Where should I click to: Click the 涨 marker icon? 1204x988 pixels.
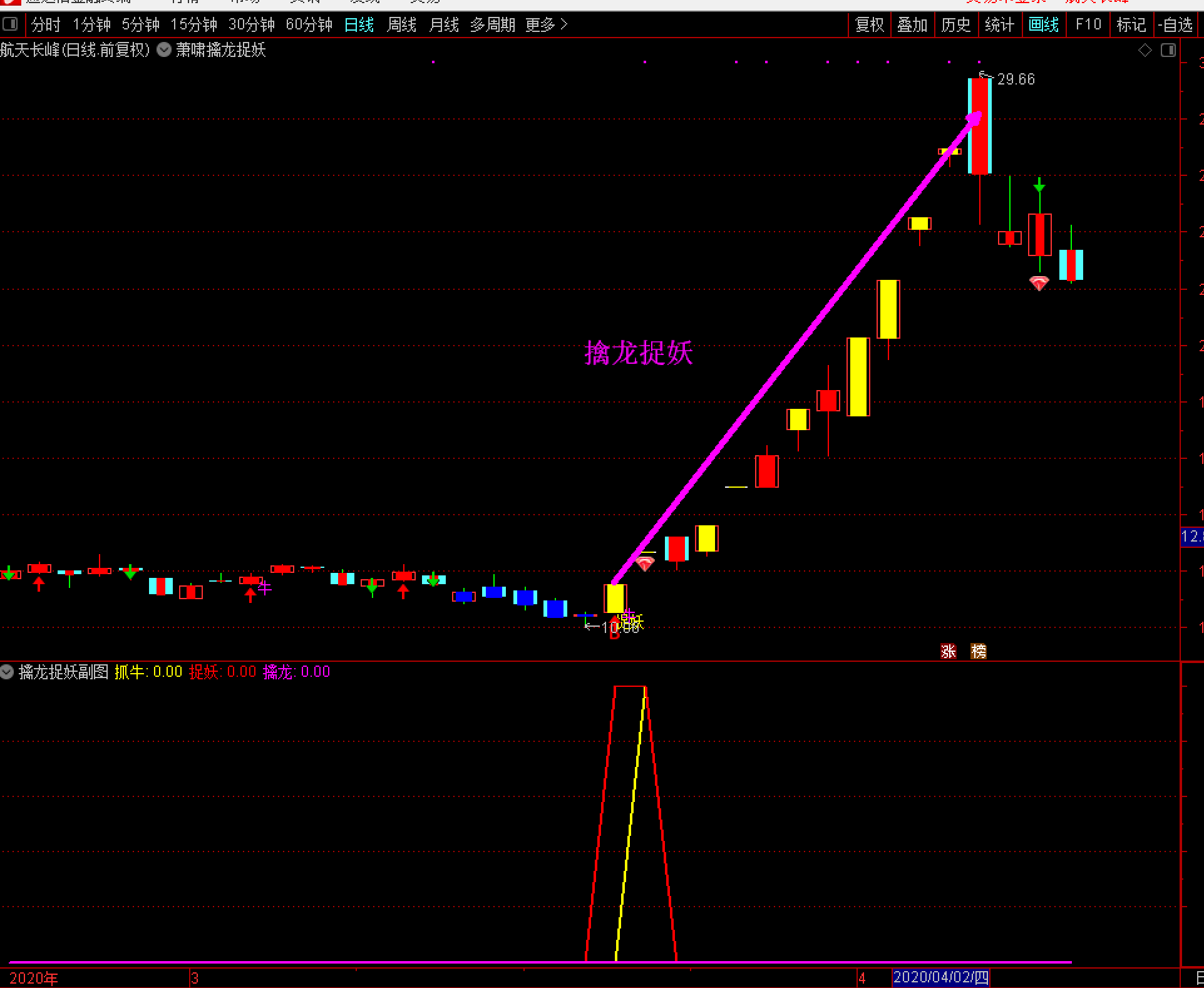pyautogui.click(x=948, y=651)
